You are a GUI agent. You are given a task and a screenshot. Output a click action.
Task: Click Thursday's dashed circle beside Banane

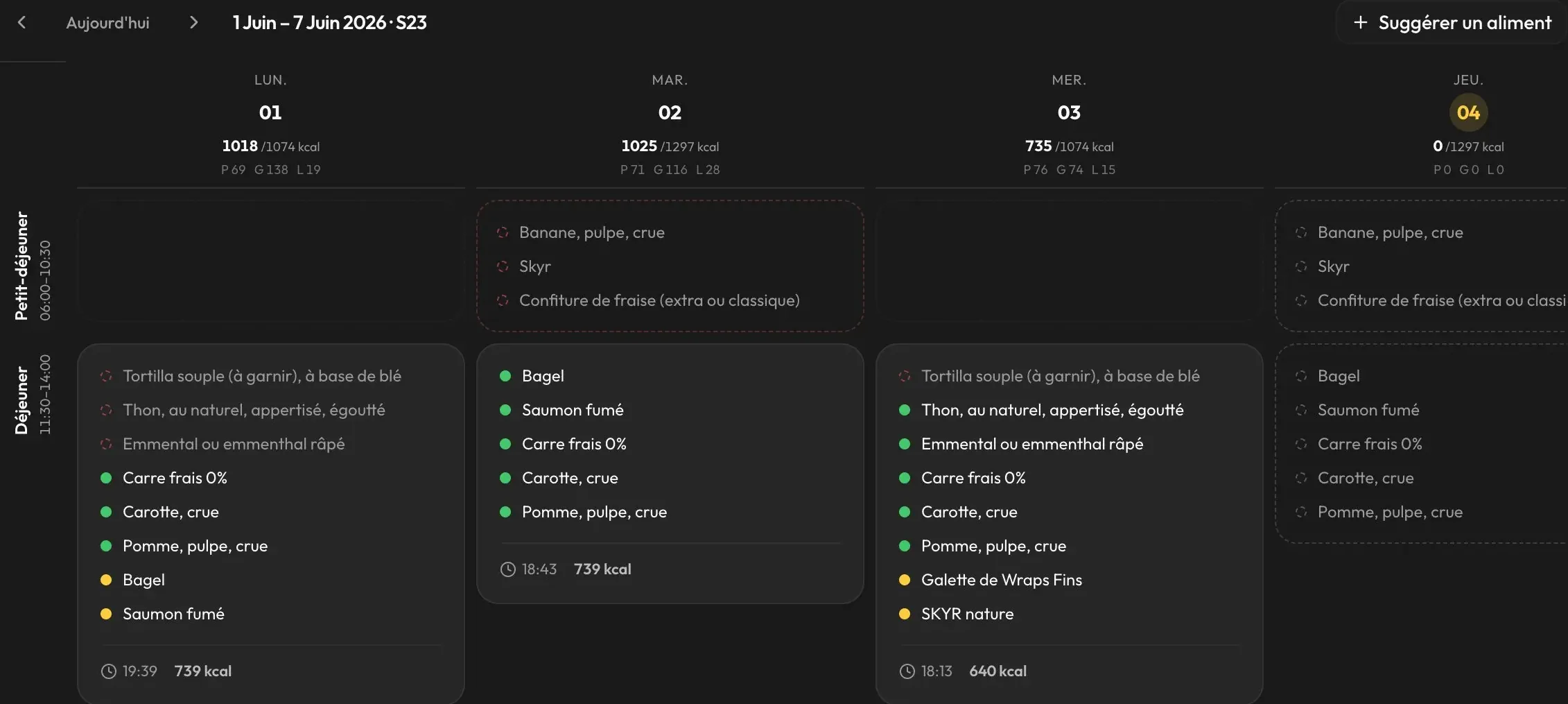(x=1301, y=232)
